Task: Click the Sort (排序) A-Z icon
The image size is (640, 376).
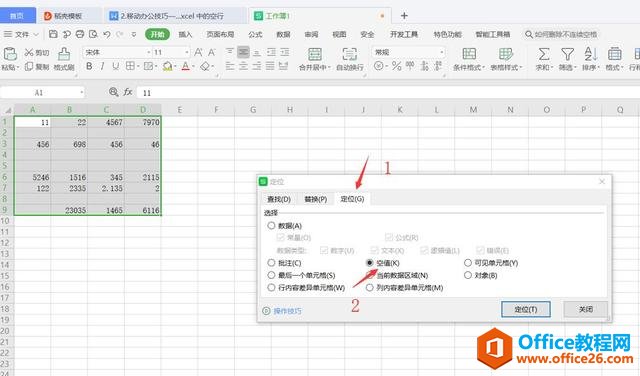Action: click(590, 53)
